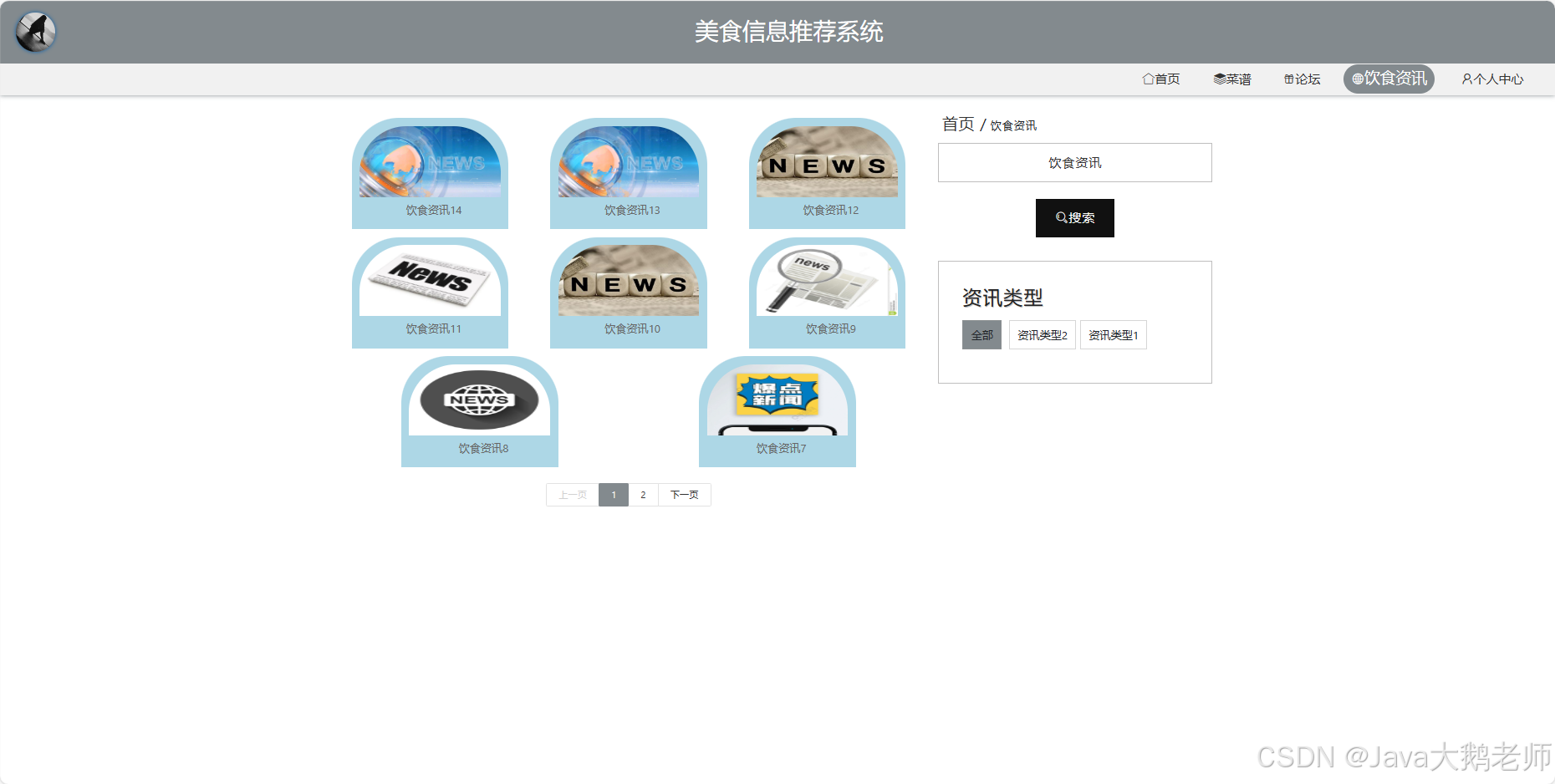This screenshot has height=784, width=1555.
Task: Click 下一页 to view next page
Action: pos(684,494)
